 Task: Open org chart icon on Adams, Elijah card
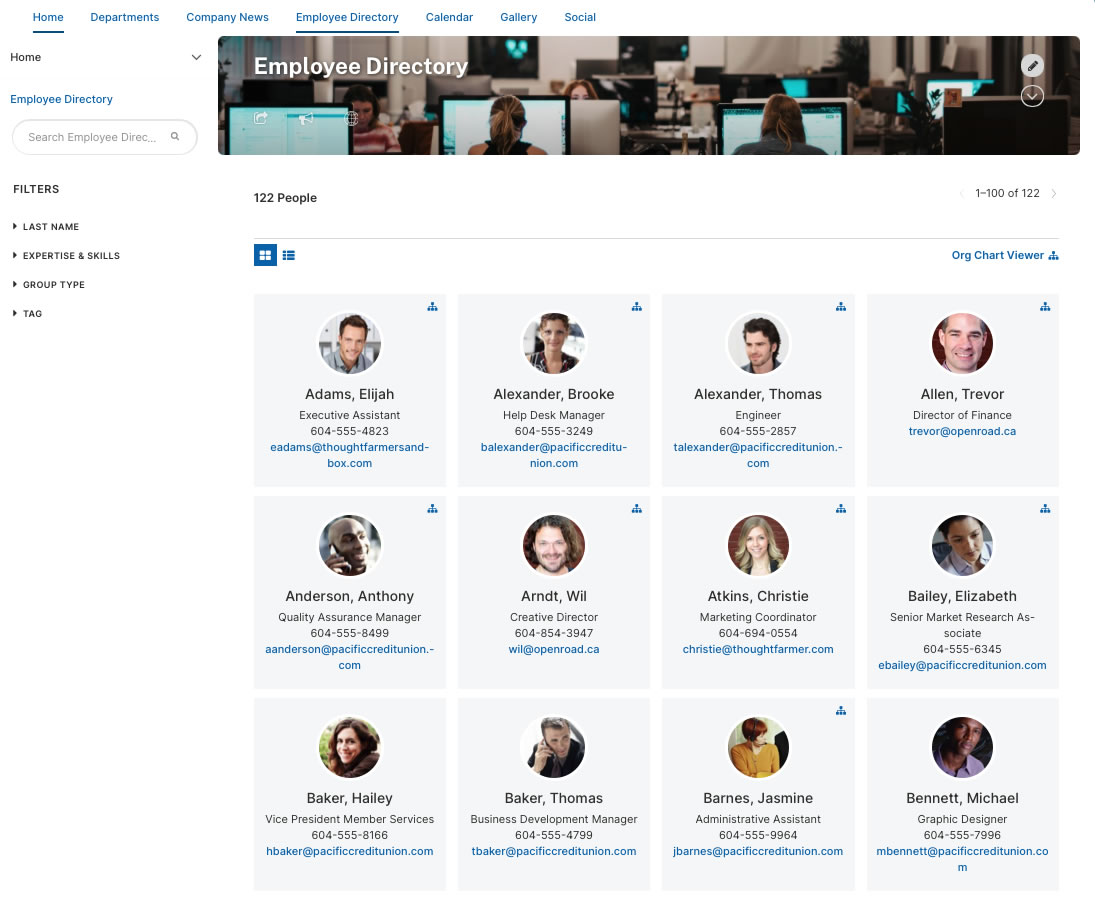(x=432, y=307)
